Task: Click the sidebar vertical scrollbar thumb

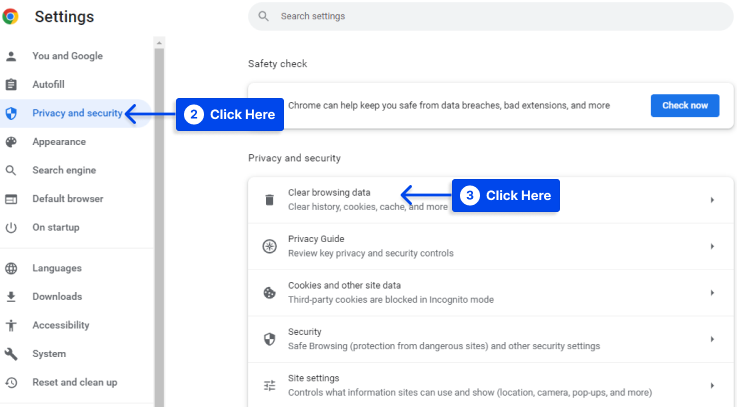Action: tap(159, 226)
